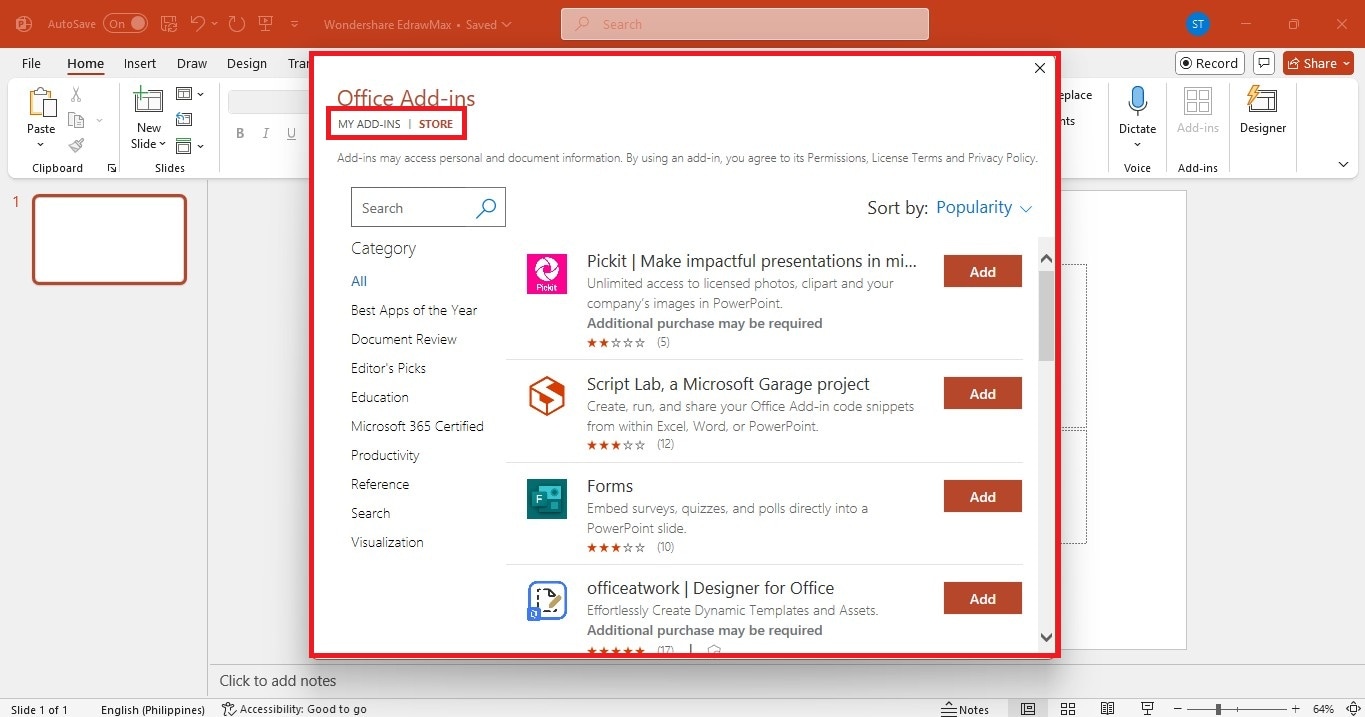Select slide 1 thumbnail
The height and width of the screenshot is (717, 1365).
click(x=110, y=239)
